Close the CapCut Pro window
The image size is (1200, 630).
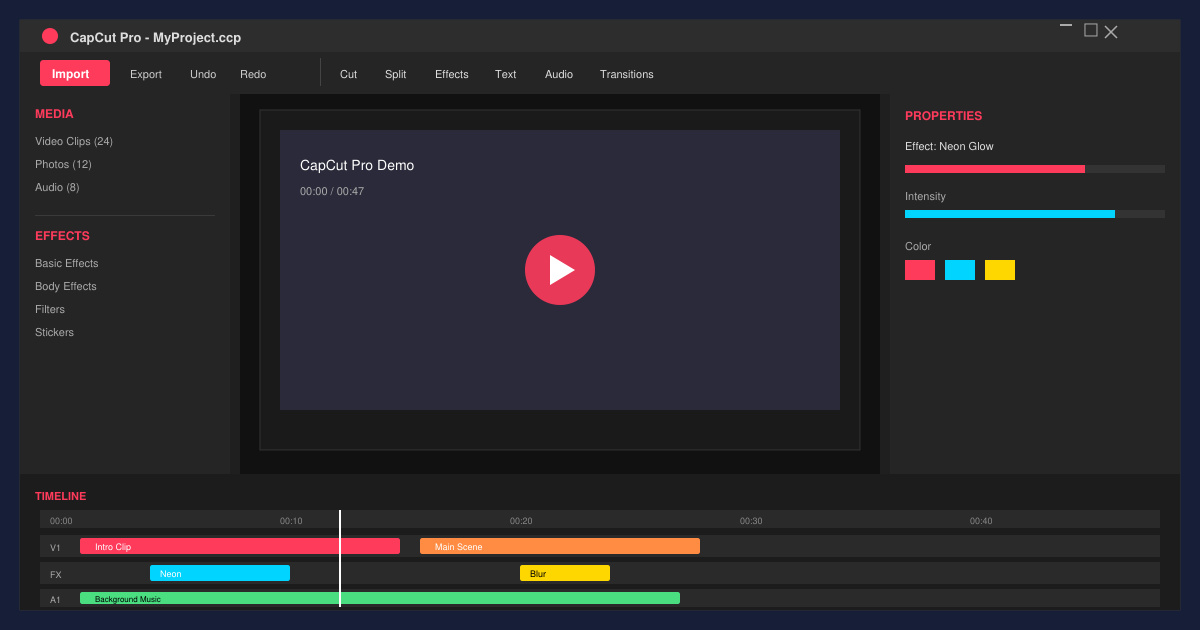1111,32
